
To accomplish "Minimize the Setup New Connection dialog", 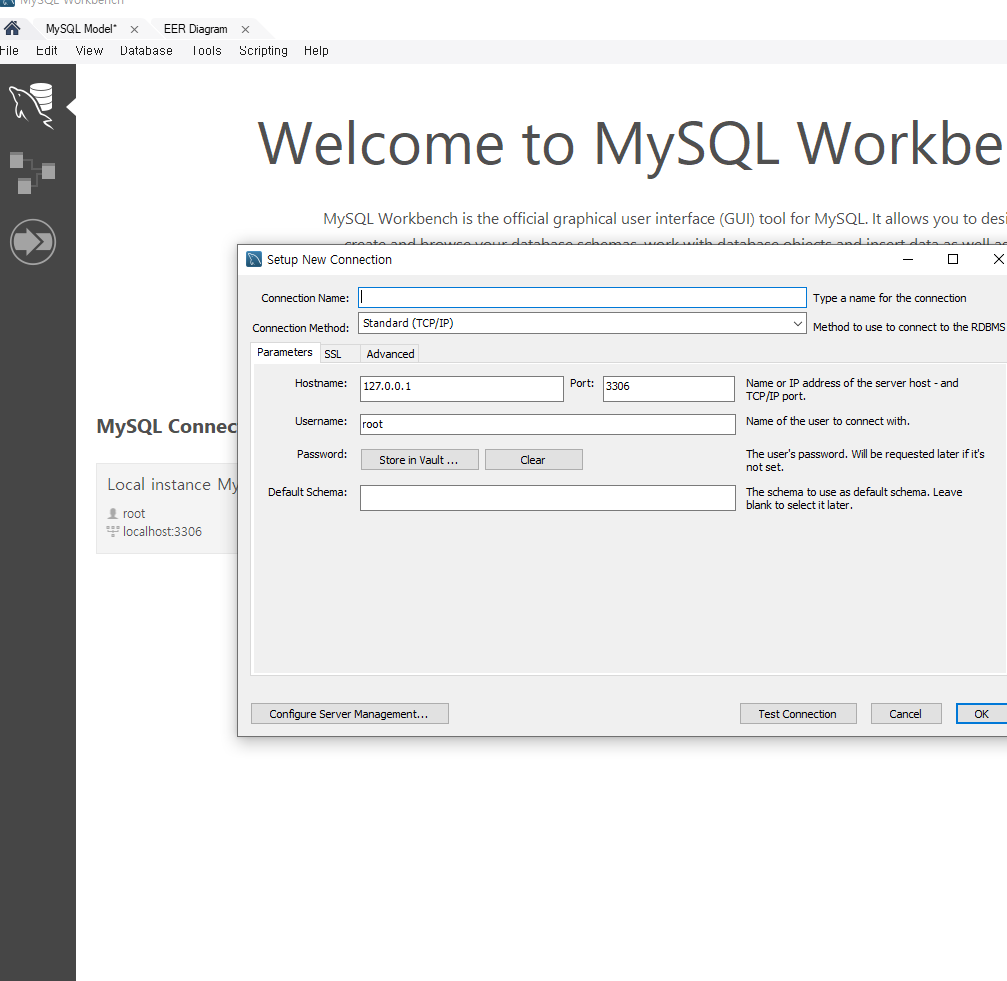I will click(907, 259).
